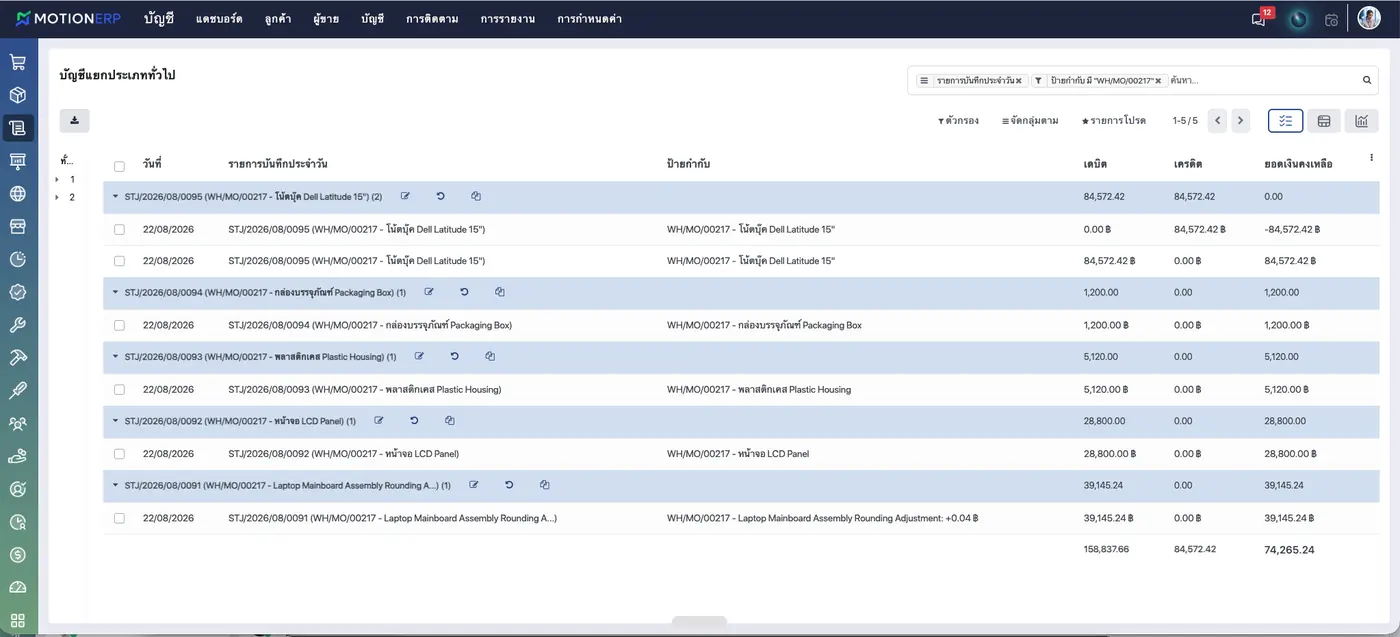This screenshot has height=637, width=1400.
Task: Click the copy icon on STJ/2026/08/0093 group
Action: click(490, 356)
